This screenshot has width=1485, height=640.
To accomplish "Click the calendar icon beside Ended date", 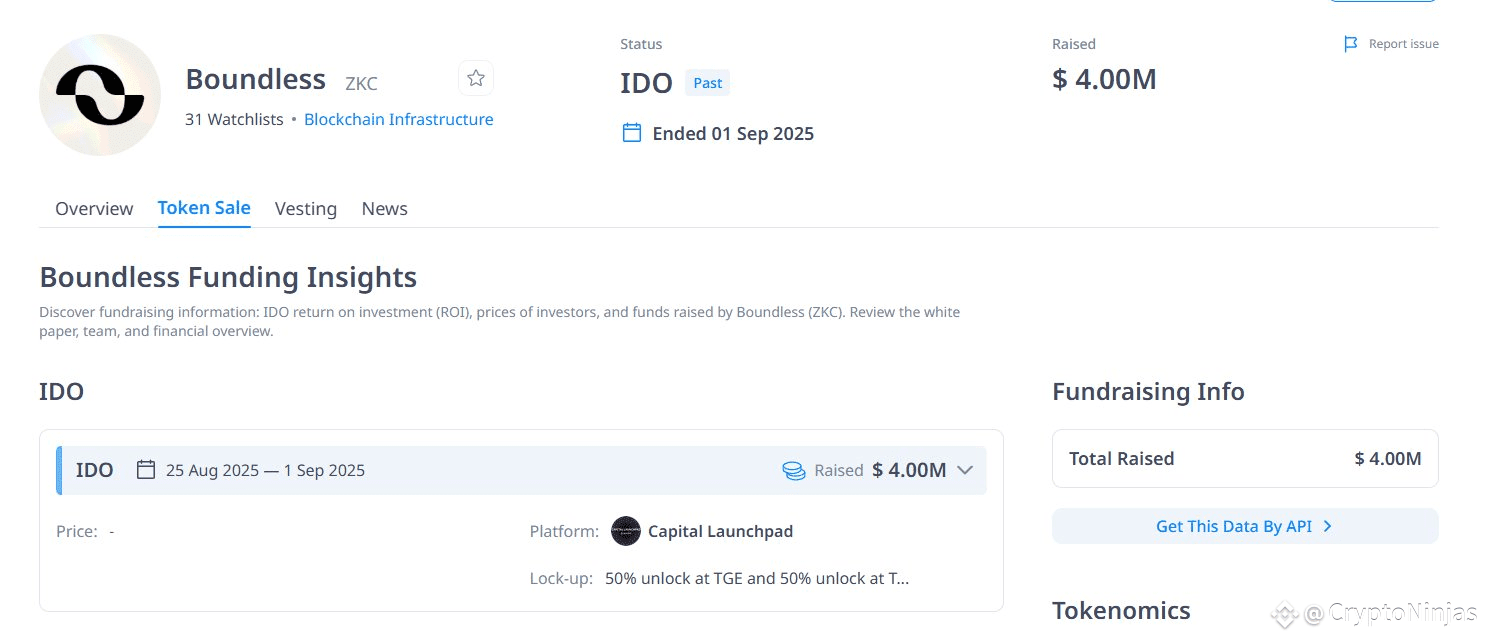I will point(632,133).
